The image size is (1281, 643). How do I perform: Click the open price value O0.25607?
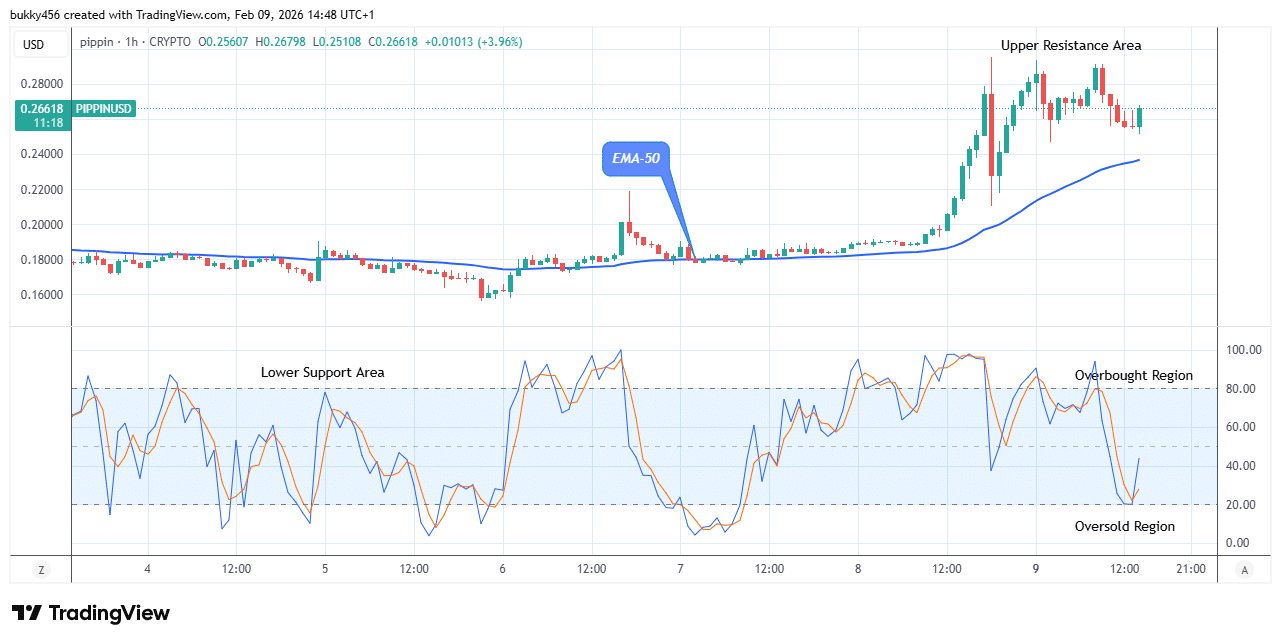pos(222,42)
